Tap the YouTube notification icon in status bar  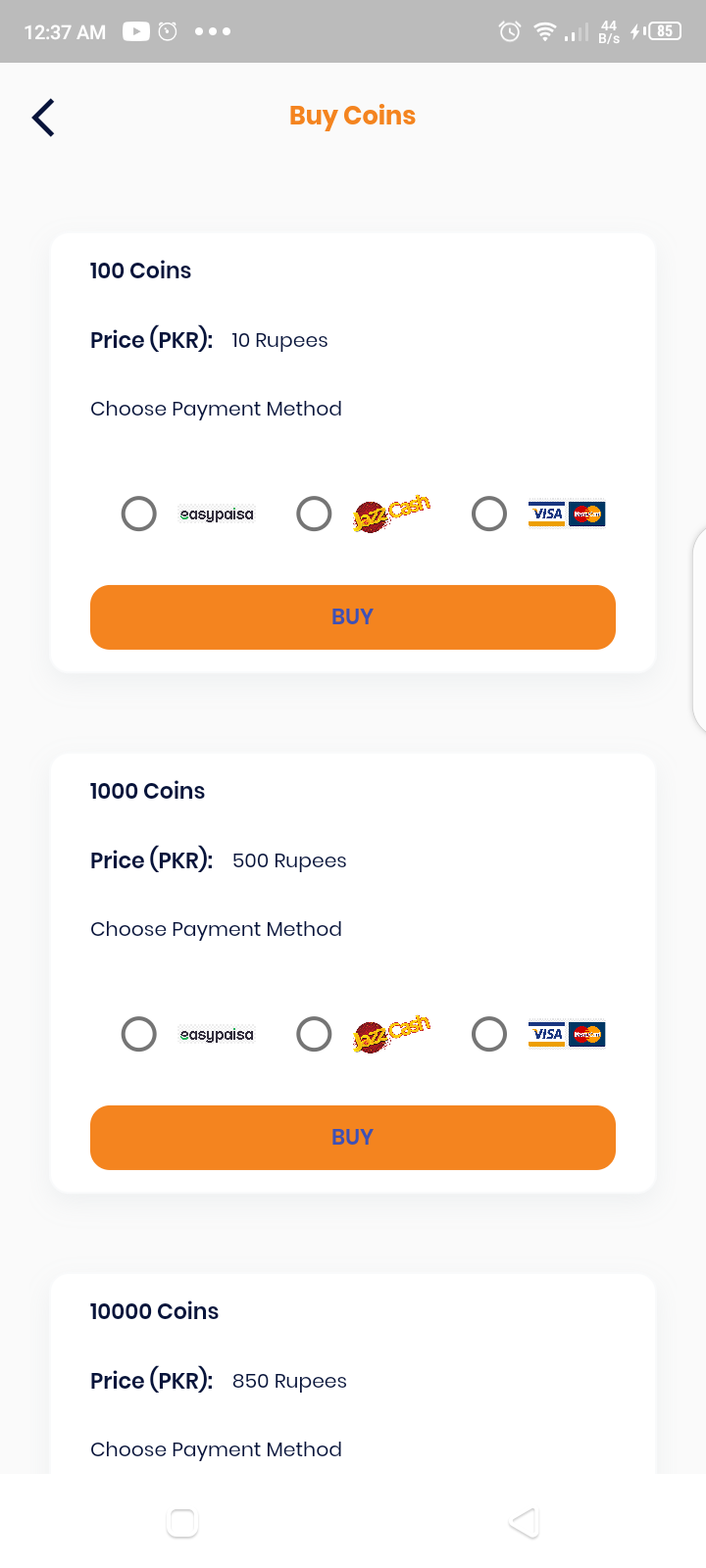point(136,31)
